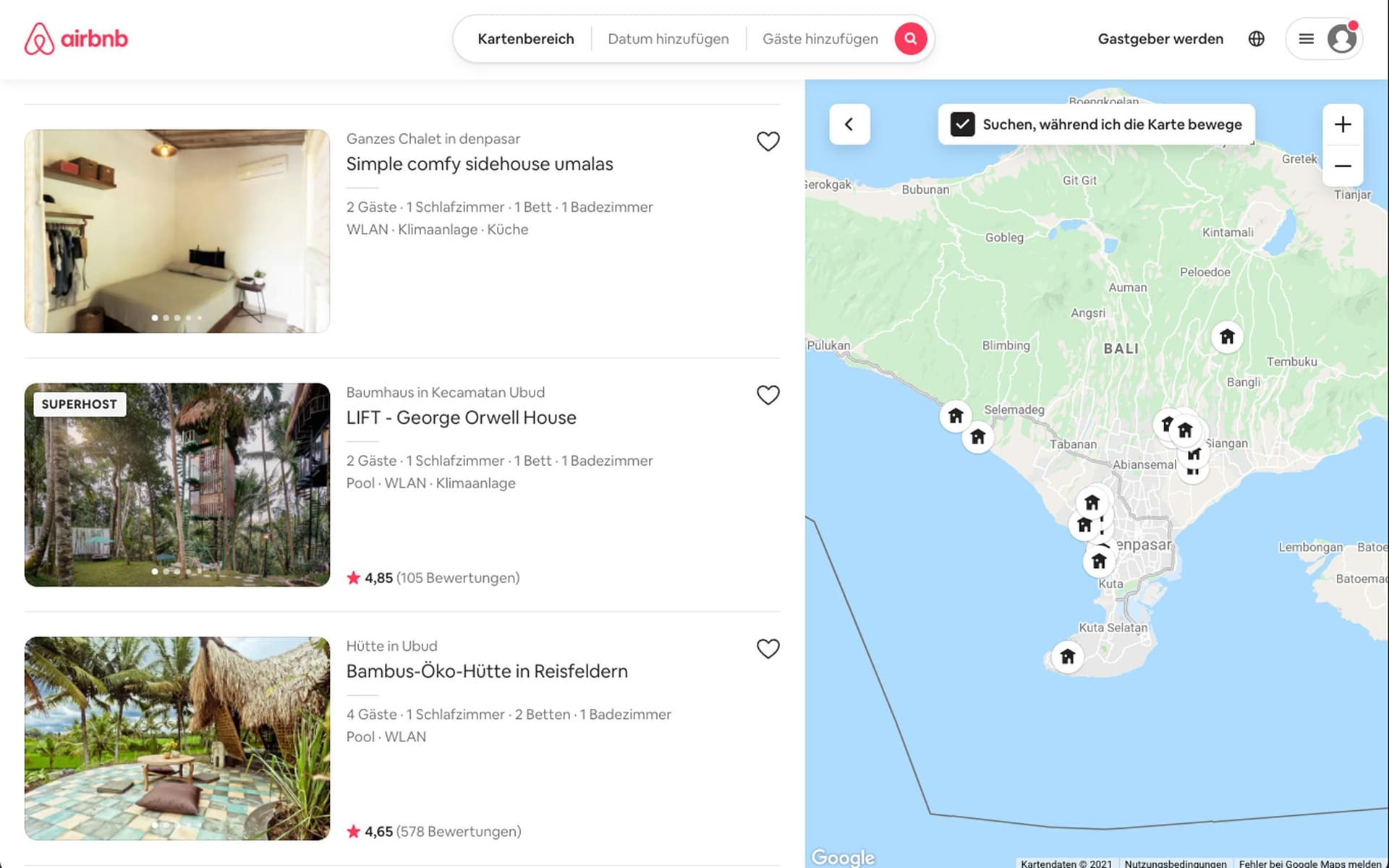Open the language and region globe icon
Image resolution: width=1389 pixels, height=868 pixels.
tap(1257, 38)
